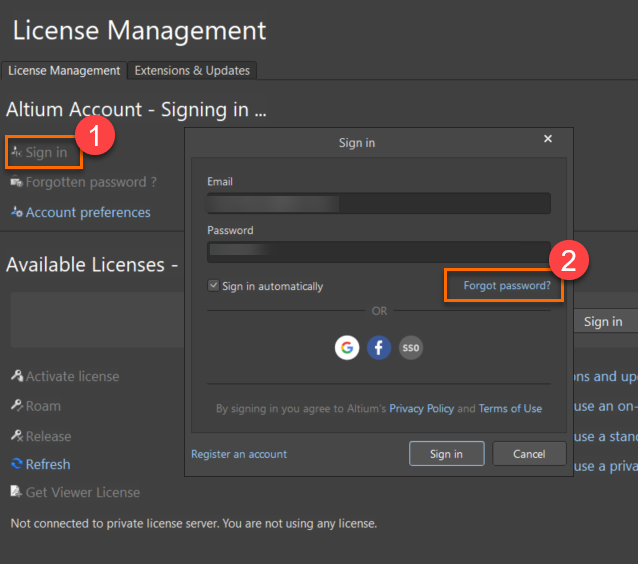Switch to the Extensions & Updates tab
The image size is (638, 564).
(x=193, y=70)
